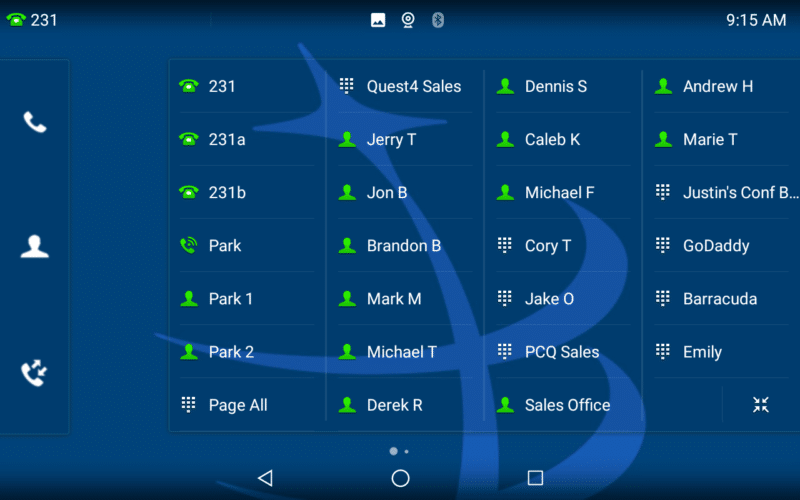
Task: Open the phone dialer icon in sidebar
Action: [x=35, y=122]
